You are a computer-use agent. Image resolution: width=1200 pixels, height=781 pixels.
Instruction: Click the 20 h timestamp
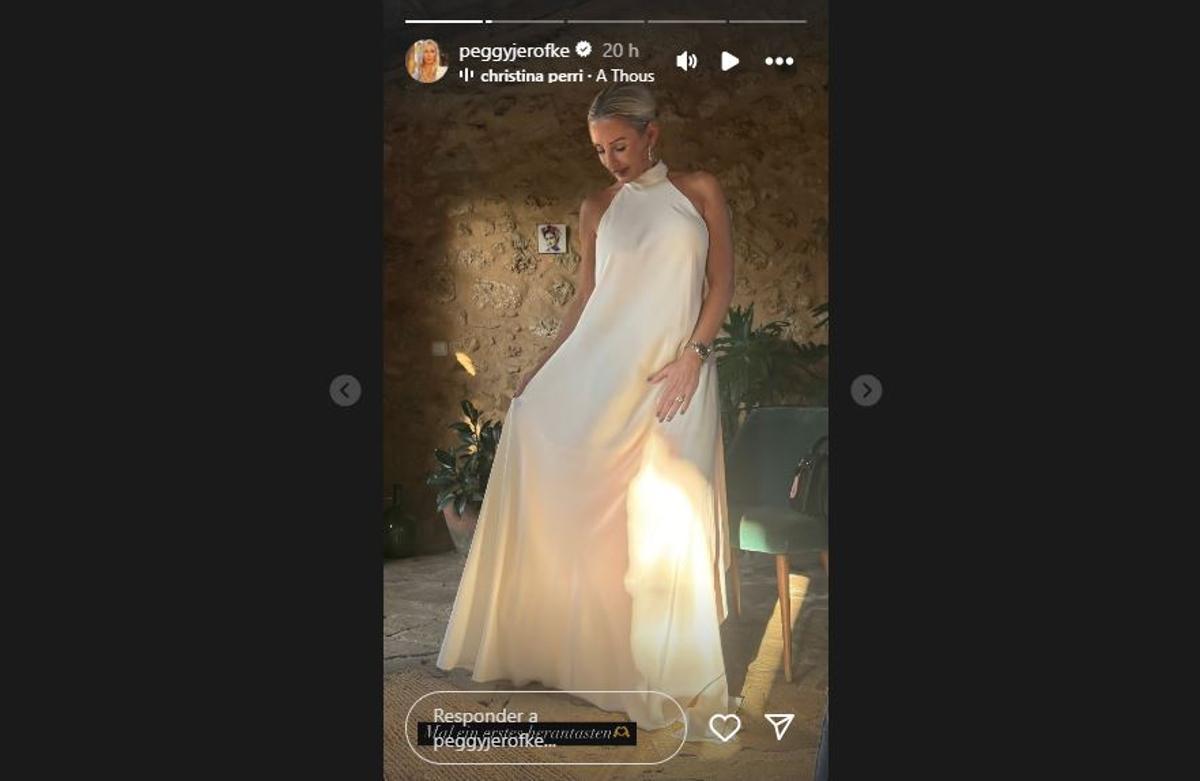tap(620, 50)
